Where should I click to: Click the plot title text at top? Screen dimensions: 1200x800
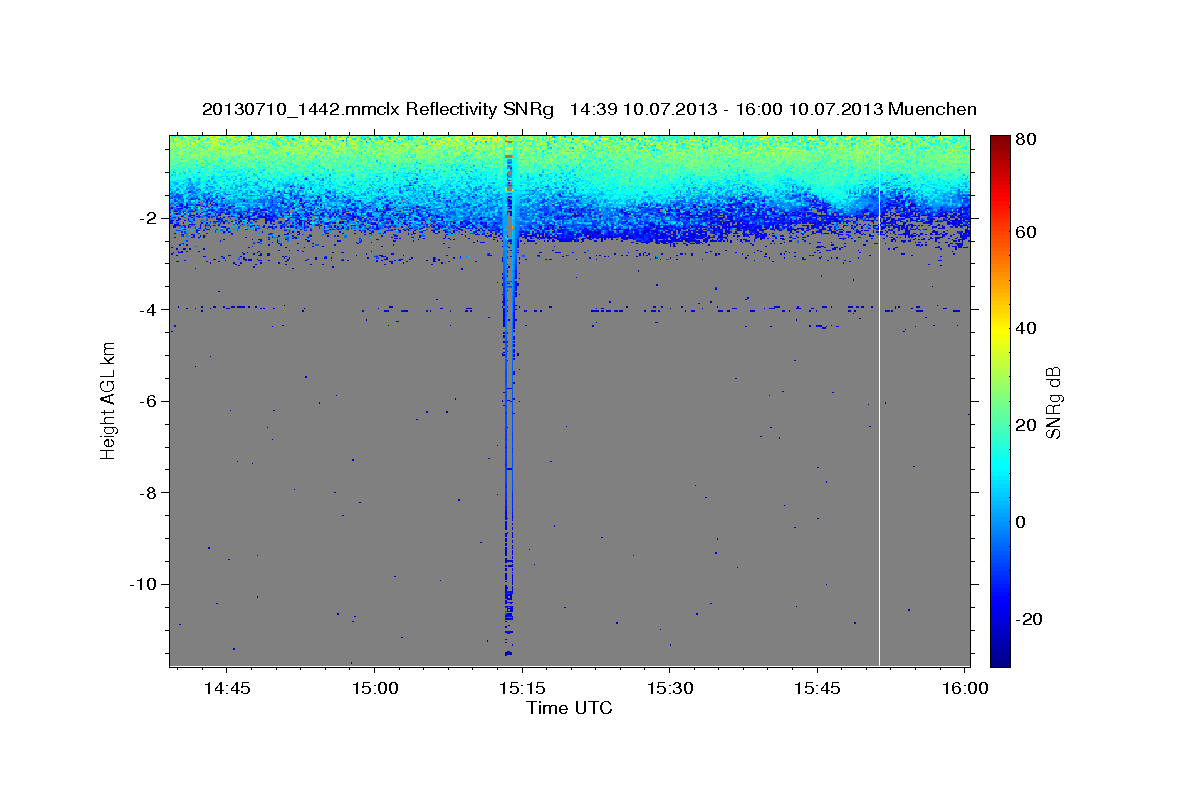[x=589, y=110]
